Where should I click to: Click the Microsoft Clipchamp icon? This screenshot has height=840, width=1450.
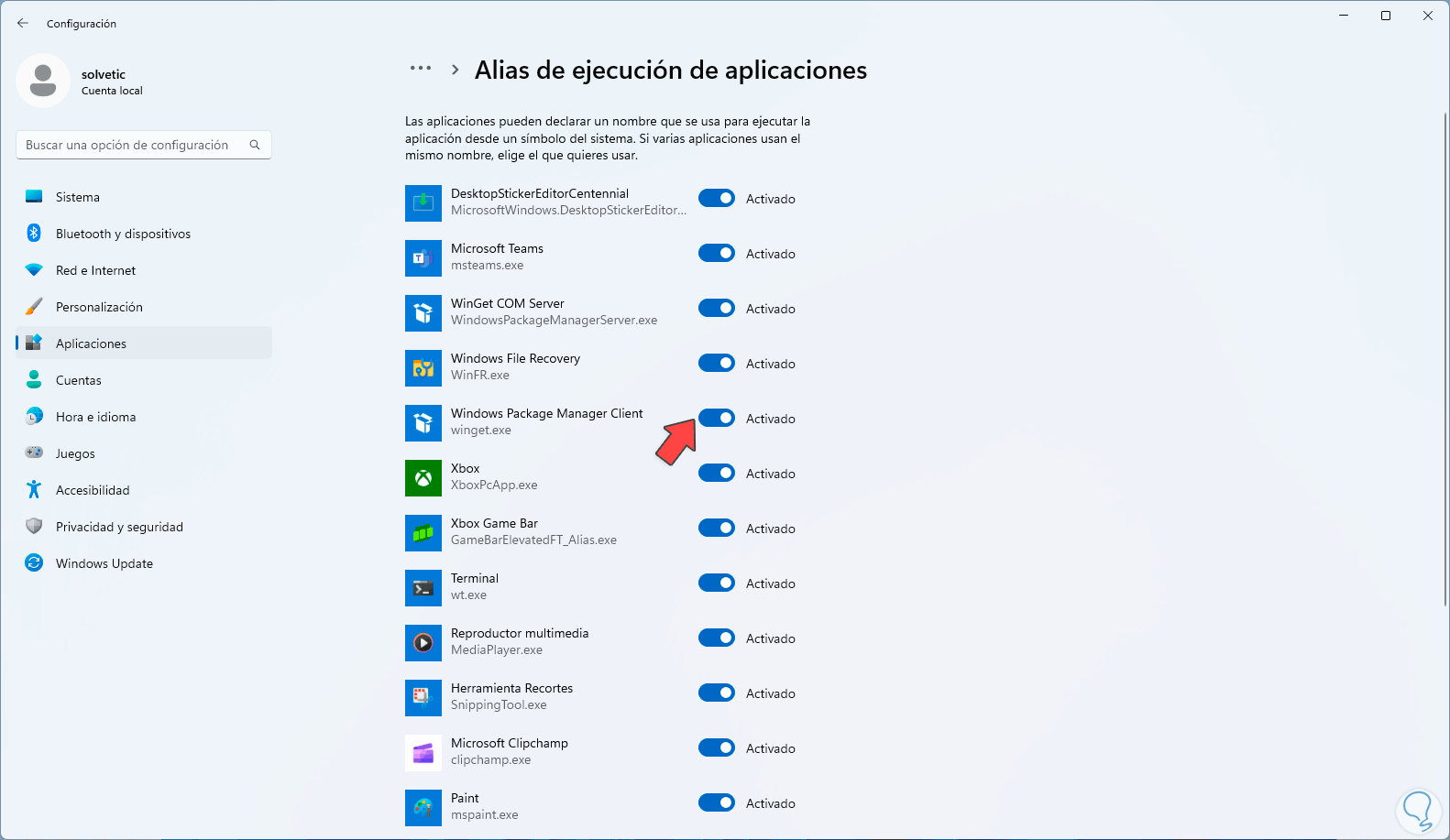[423, 753]
